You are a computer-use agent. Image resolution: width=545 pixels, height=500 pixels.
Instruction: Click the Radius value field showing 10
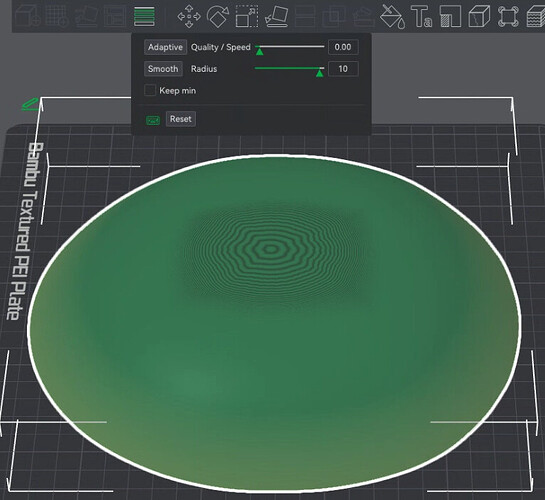(x=343, y=69)
